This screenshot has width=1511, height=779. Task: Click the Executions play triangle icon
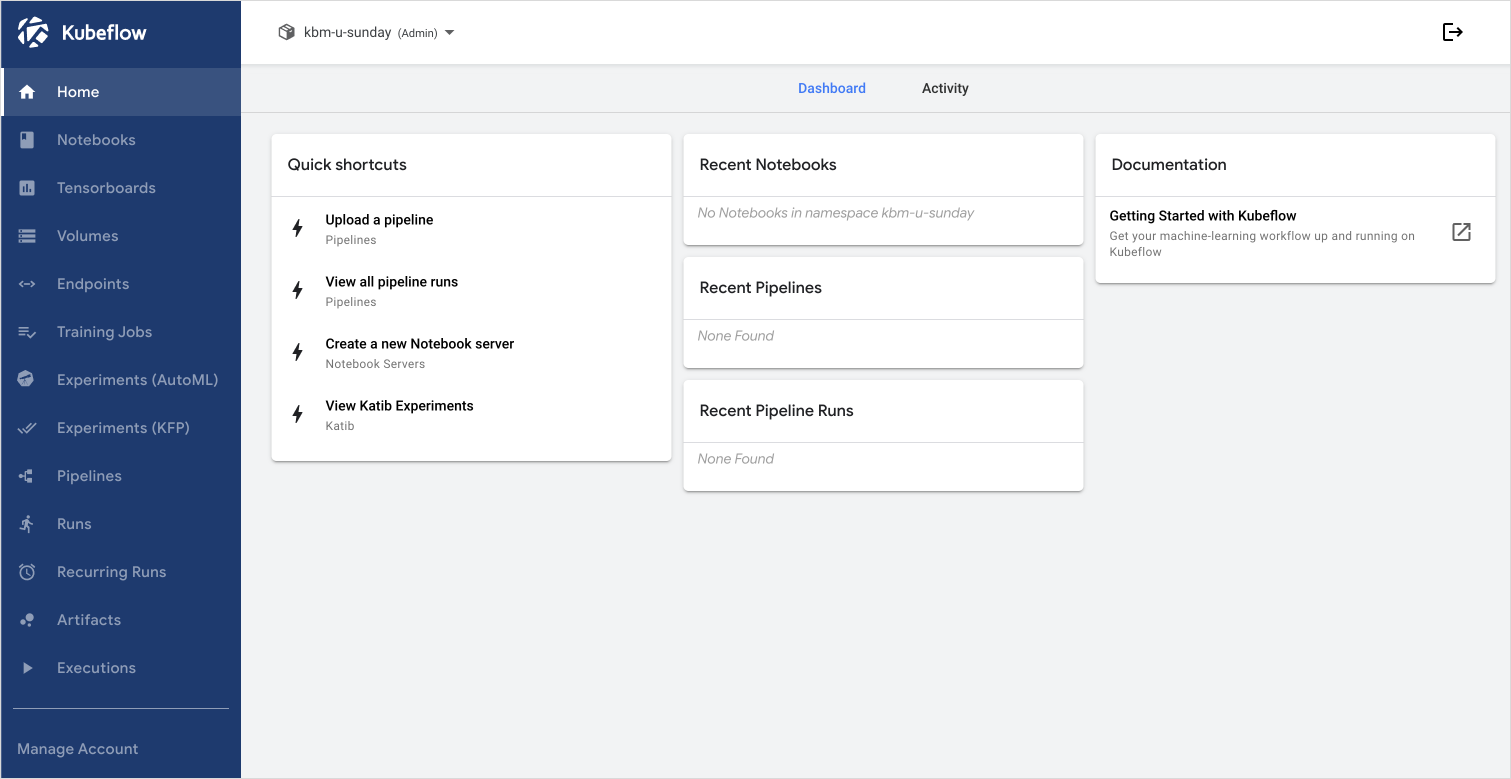point(27,668)
